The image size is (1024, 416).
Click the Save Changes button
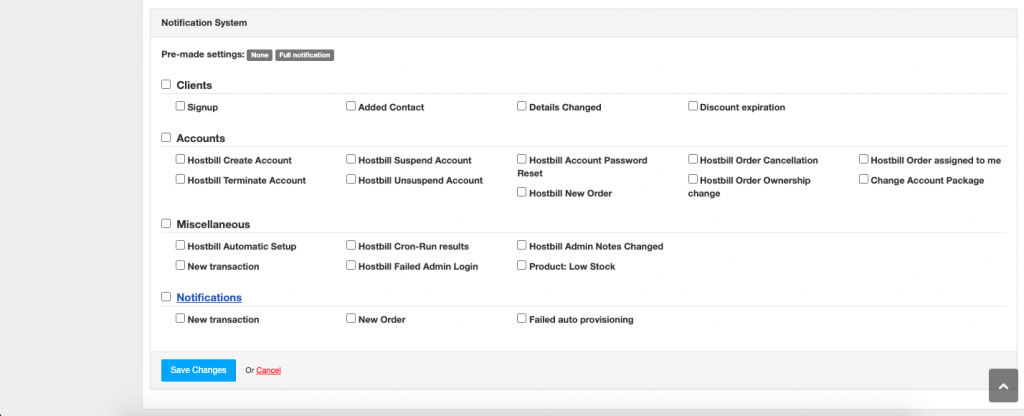(x=199, y=370)
